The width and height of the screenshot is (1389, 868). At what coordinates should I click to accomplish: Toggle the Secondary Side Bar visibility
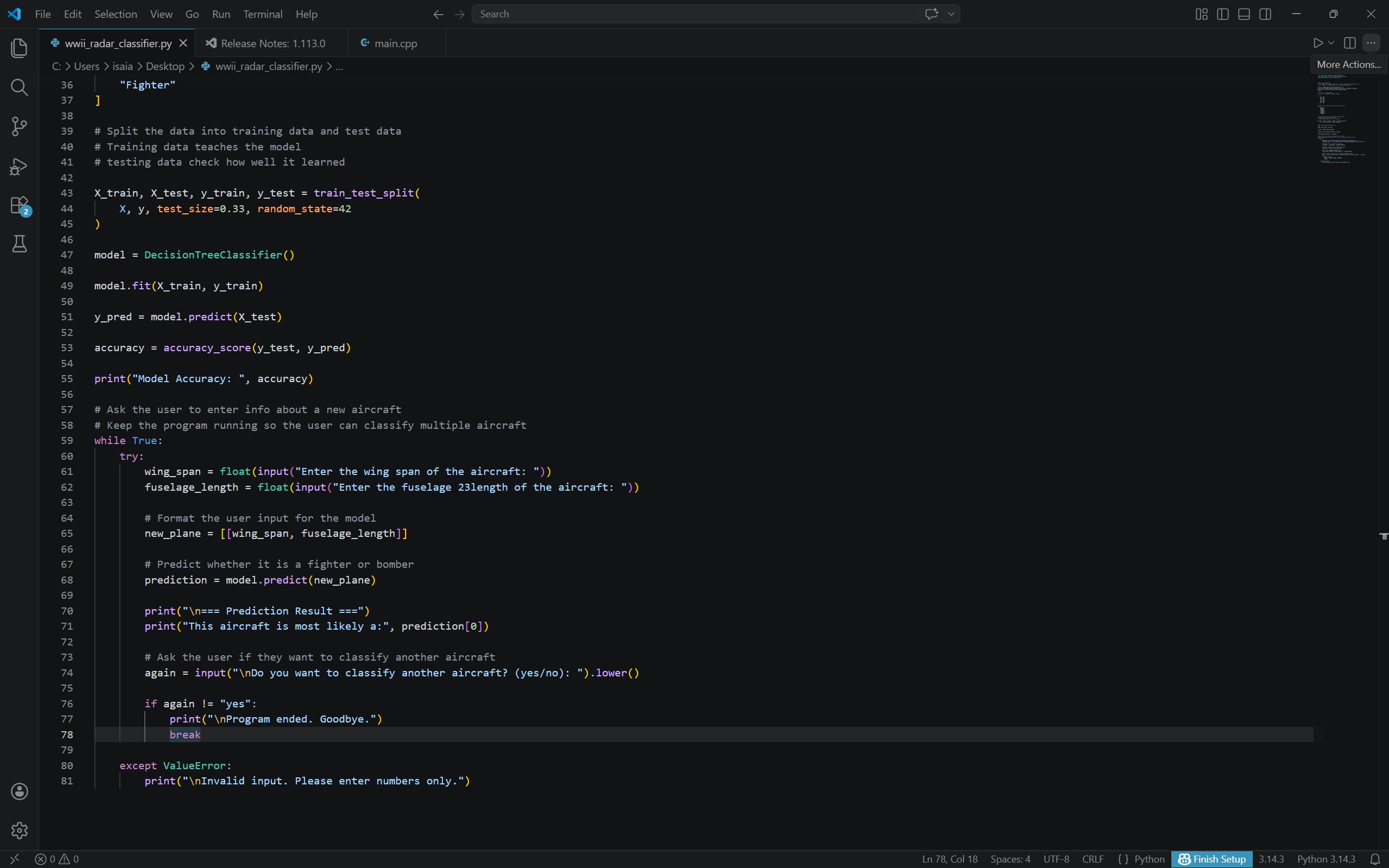(1266, 14)
